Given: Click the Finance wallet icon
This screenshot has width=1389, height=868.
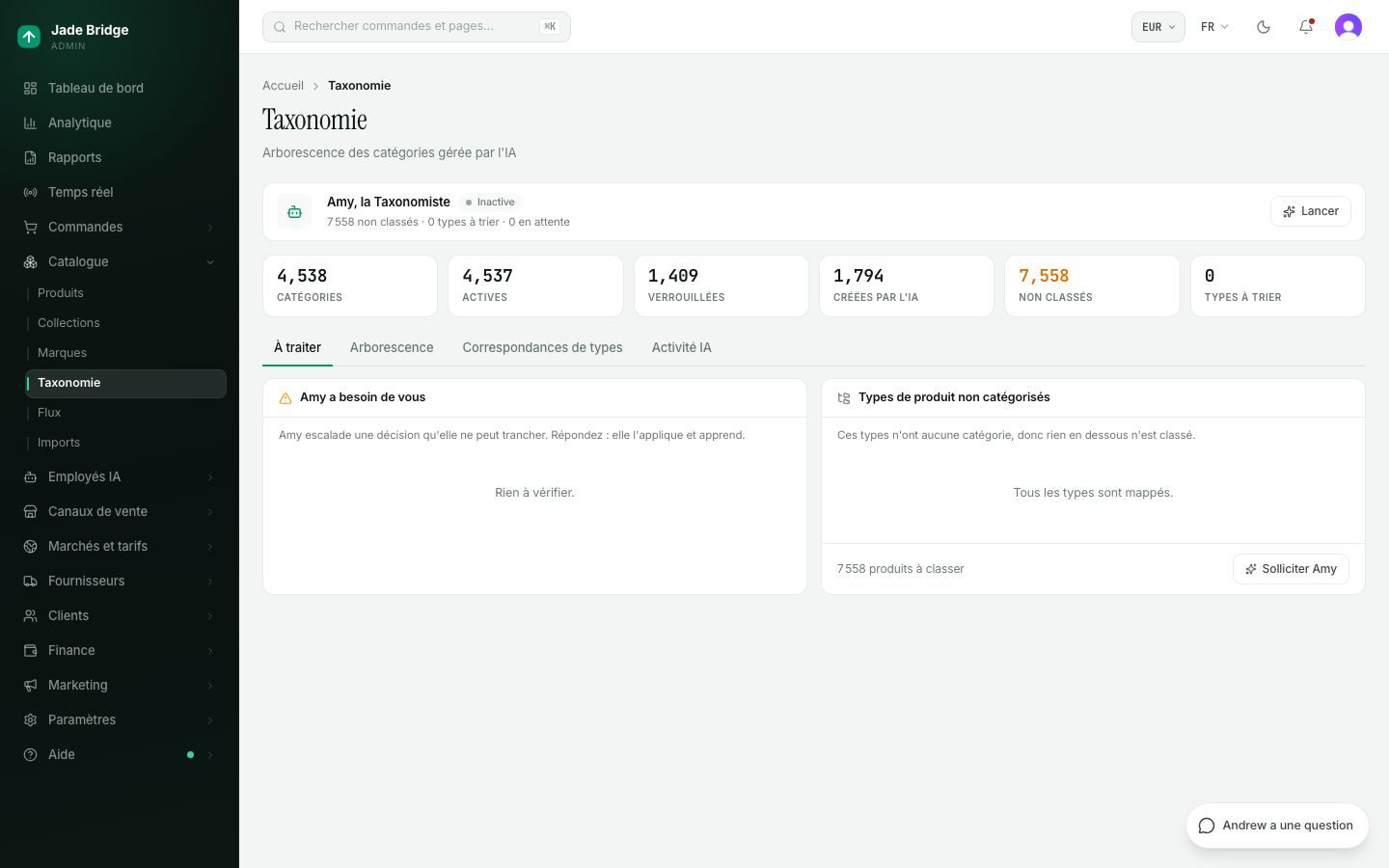Looking at the screenshot, I should pos(30,650).
